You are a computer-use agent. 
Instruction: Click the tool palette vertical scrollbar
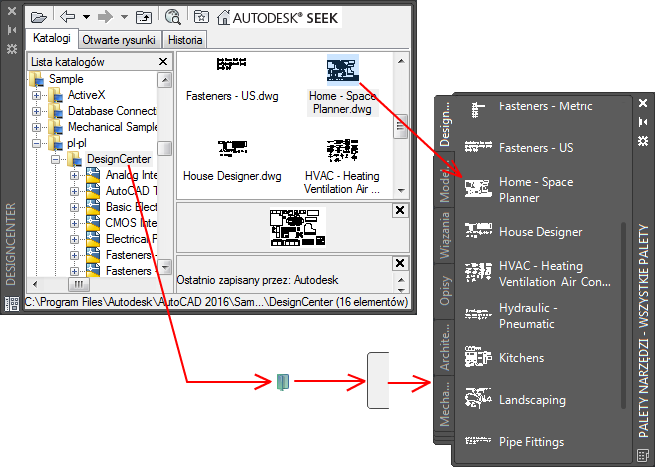point(624,315)
